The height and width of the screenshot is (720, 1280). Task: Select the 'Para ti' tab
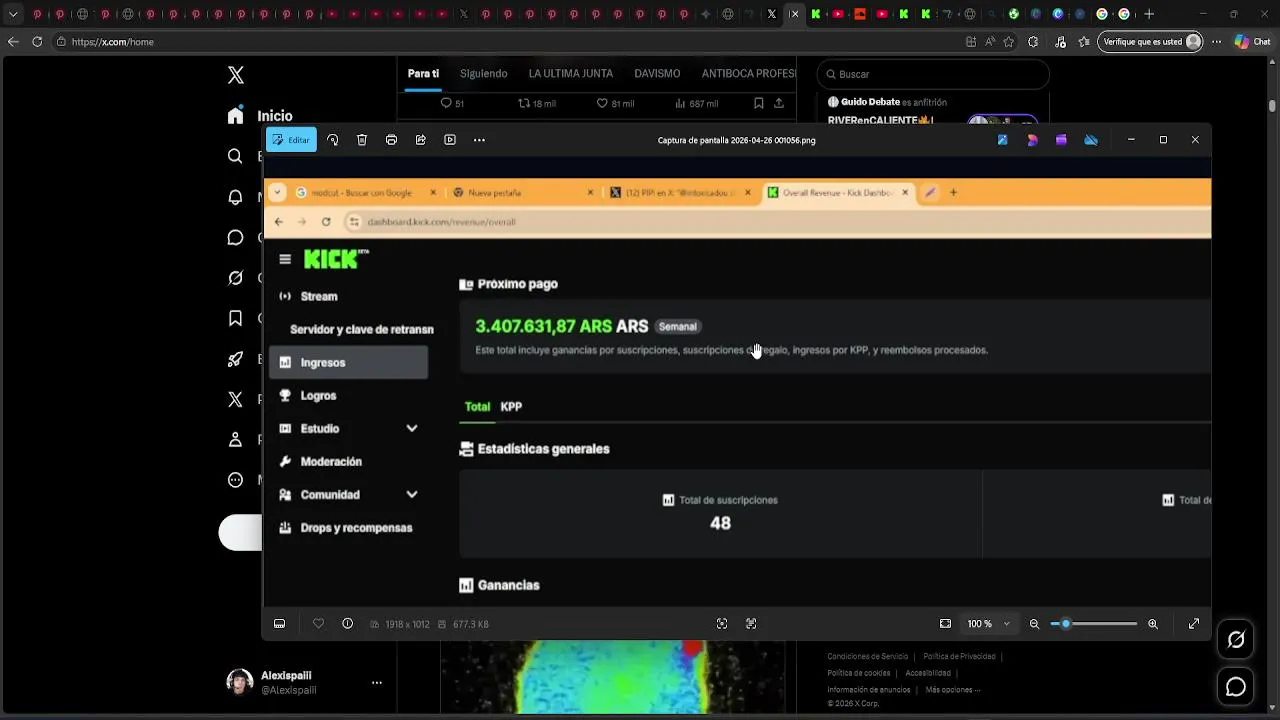click(423, 74)
